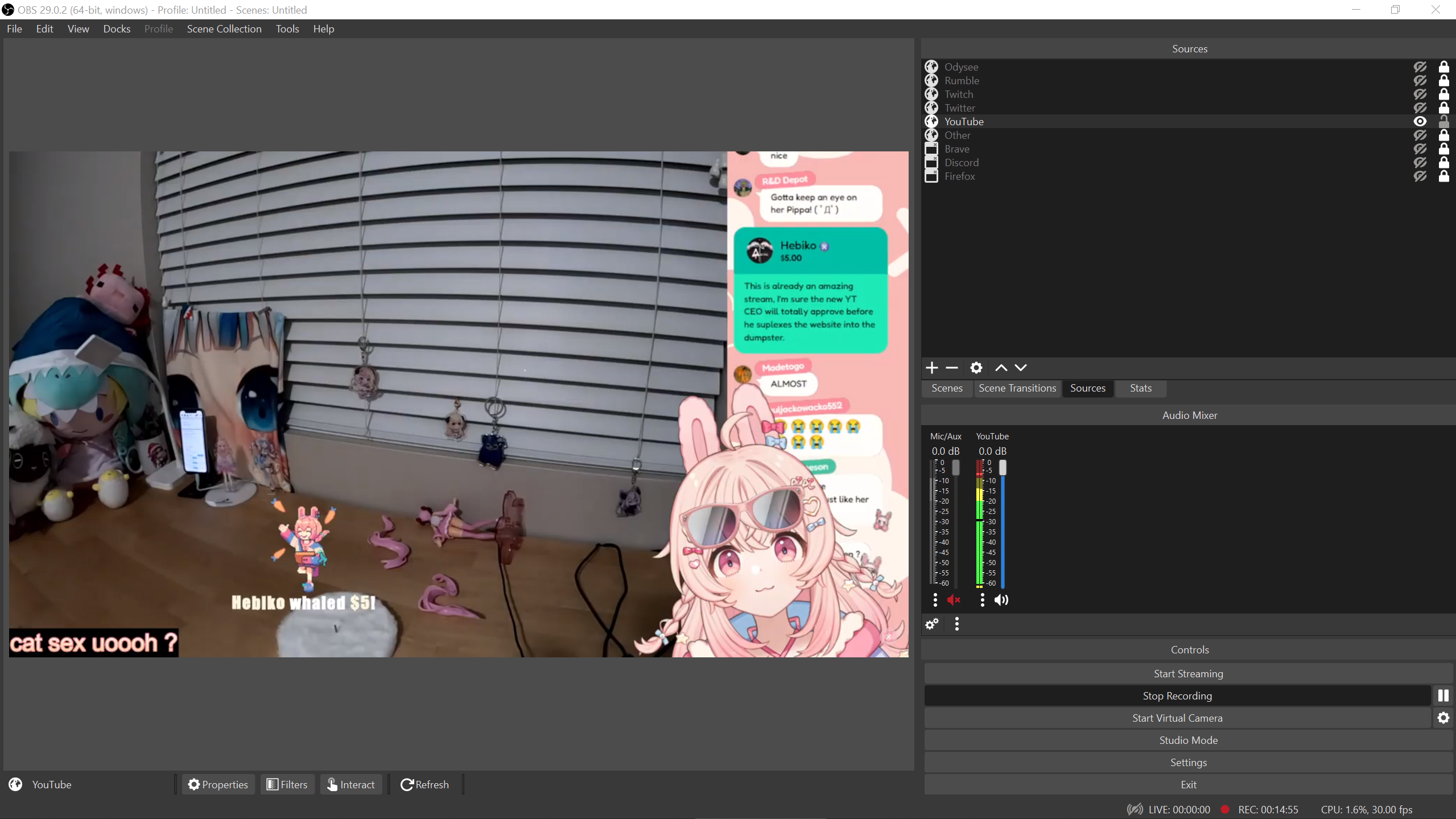Click the OBS logo in the title bar
The image size is (1456, 819).
click(8, 10)
